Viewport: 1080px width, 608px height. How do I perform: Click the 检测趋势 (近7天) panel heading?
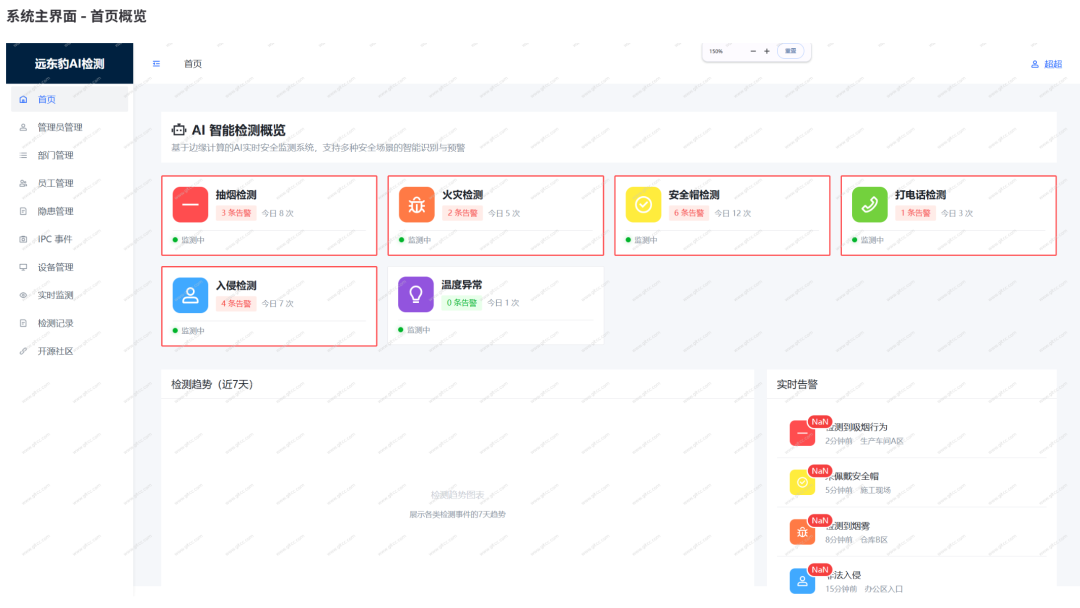212,384
